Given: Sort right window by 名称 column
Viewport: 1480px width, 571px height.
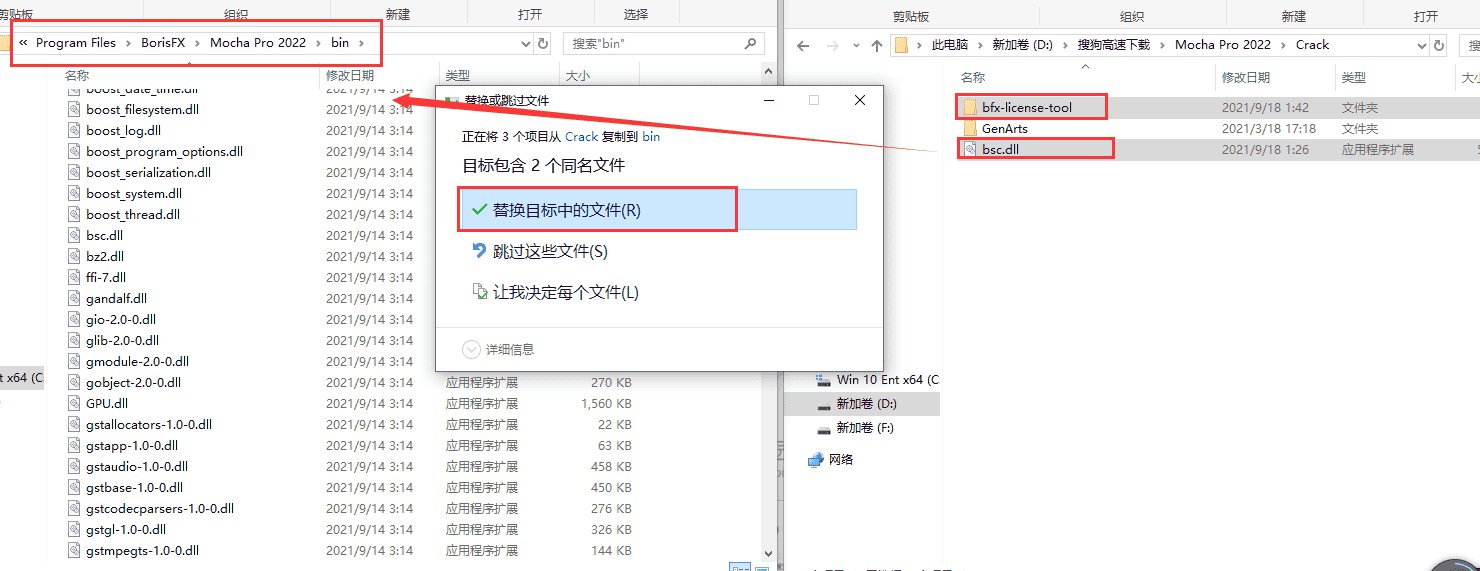Looking at the screenshot, I should click(972, 77).
